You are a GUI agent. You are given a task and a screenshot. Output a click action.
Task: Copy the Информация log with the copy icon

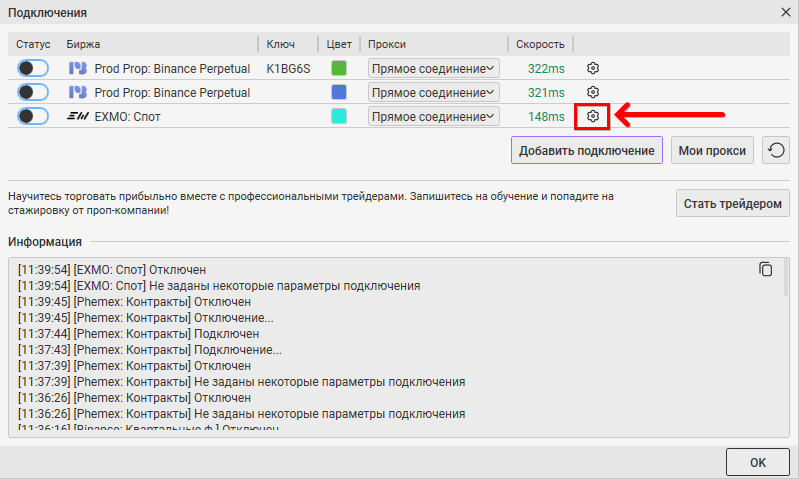(x=766, y=269)
